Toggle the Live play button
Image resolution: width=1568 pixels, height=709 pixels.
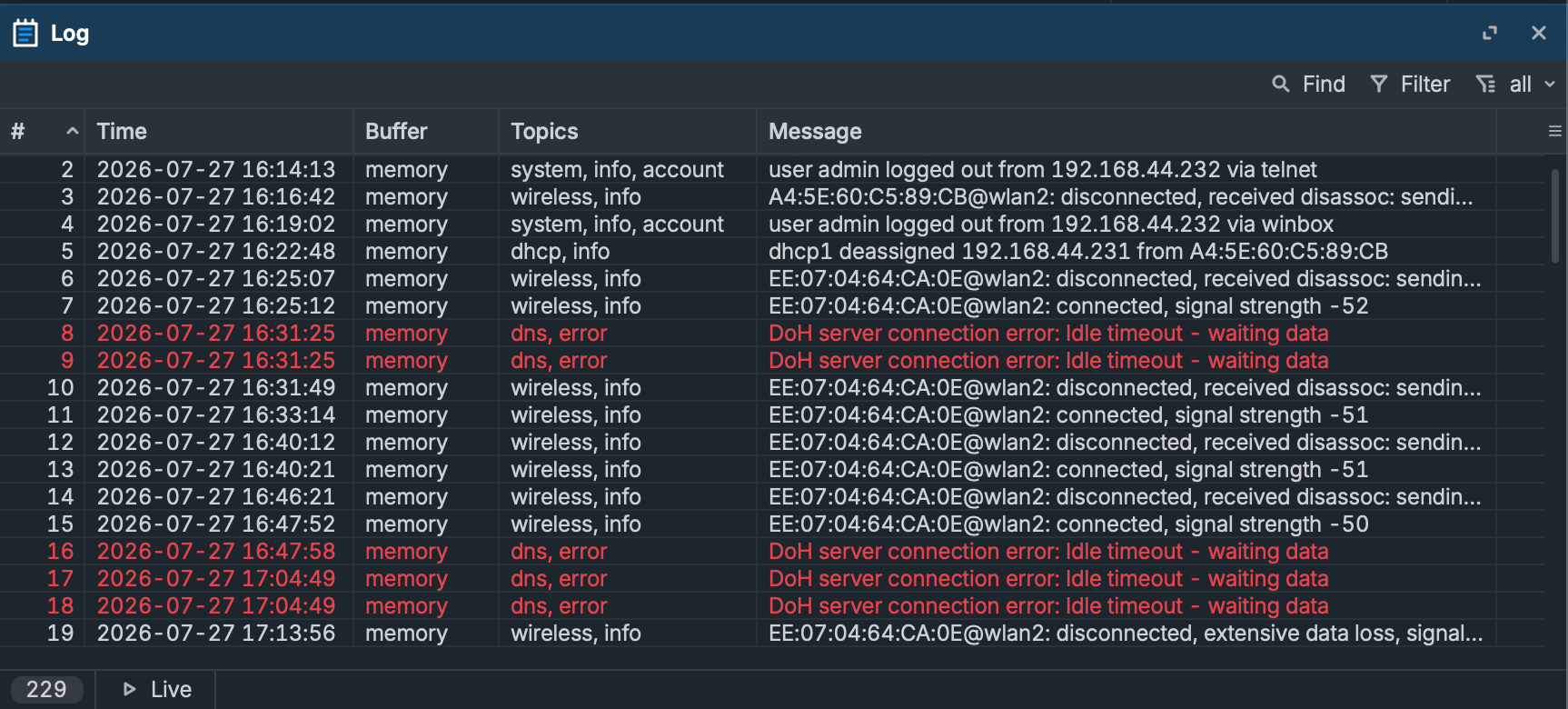click(156, 690)
